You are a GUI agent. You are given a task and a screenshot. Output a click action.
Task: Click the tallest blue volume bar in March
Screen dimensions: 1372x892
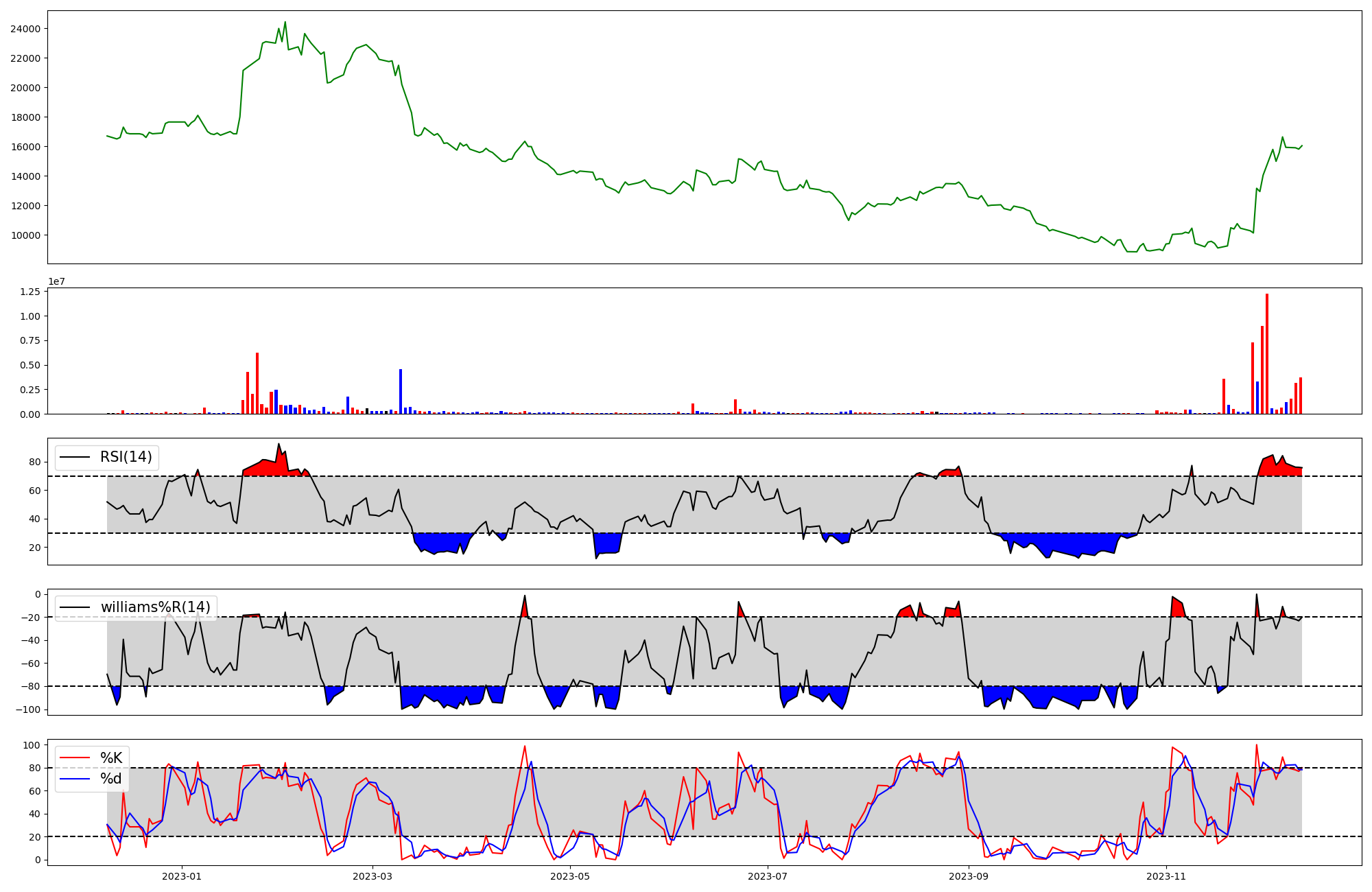click(x=401, y=391)
